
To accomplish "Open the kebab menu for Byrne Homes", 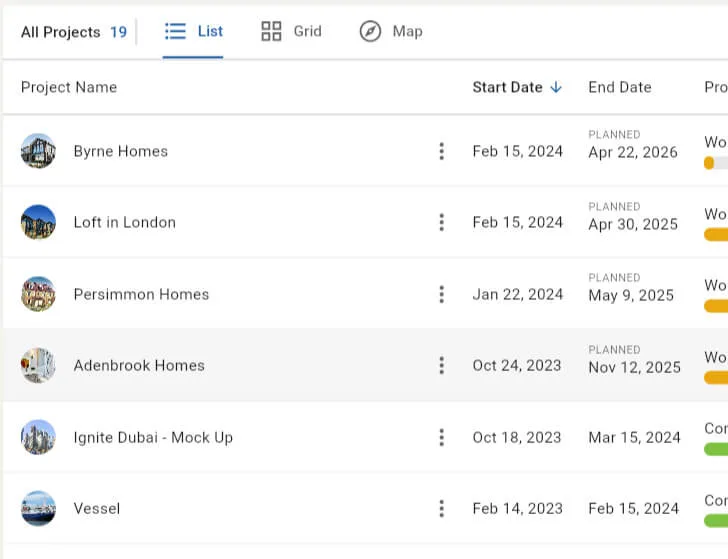I will coord(441,151).
